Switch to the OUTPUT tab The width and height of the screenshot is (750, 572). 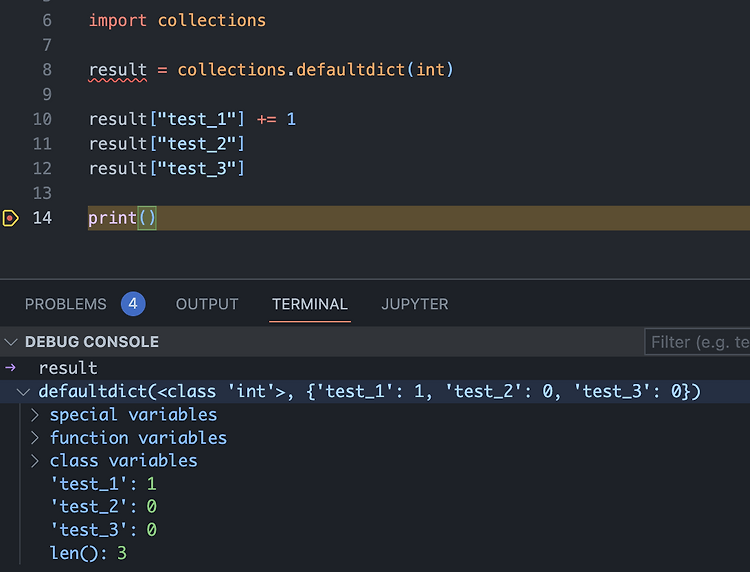point(207,304)
